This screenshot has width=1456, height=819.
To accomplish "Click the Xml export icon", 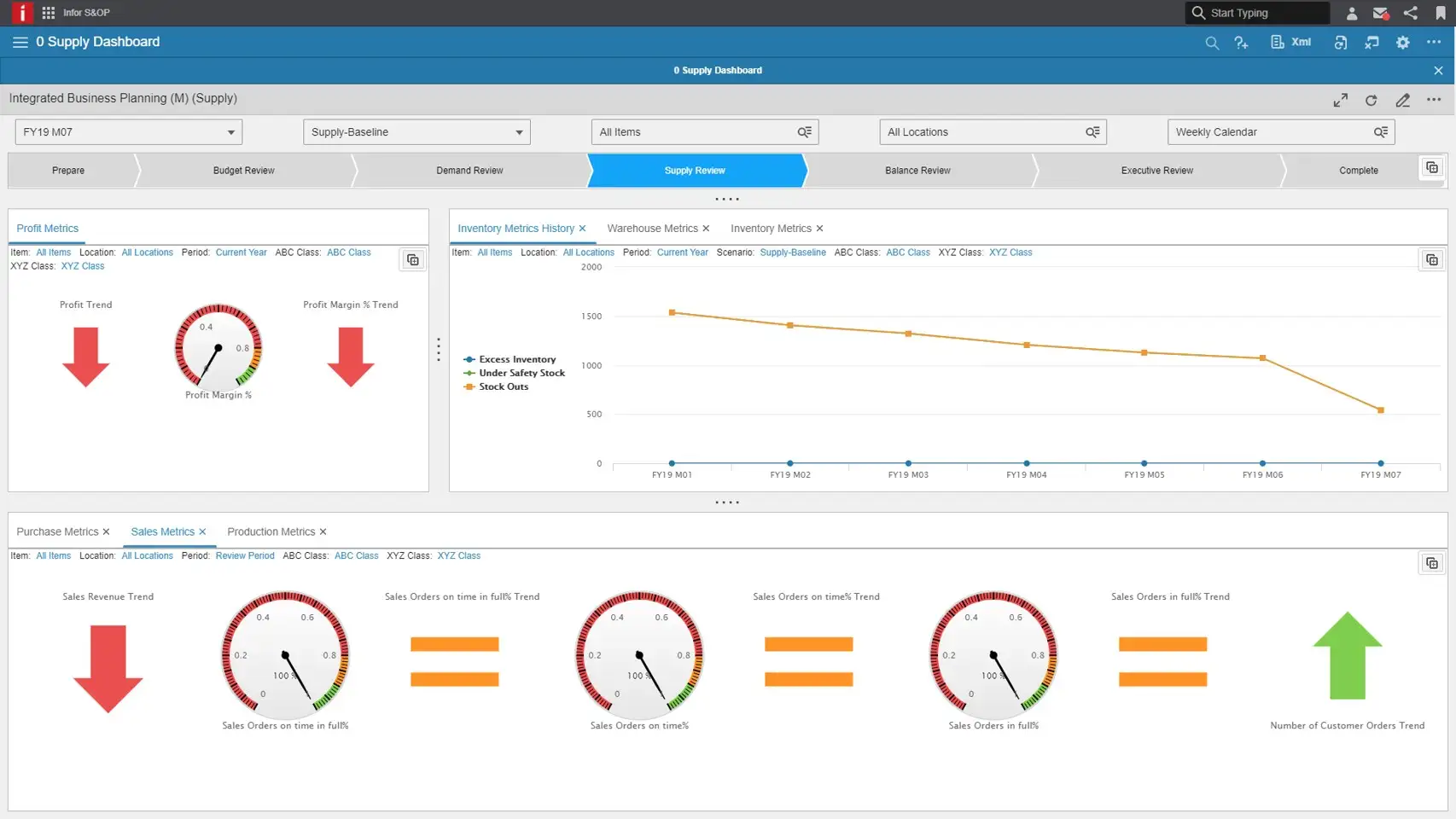I will pos(1290,42).
